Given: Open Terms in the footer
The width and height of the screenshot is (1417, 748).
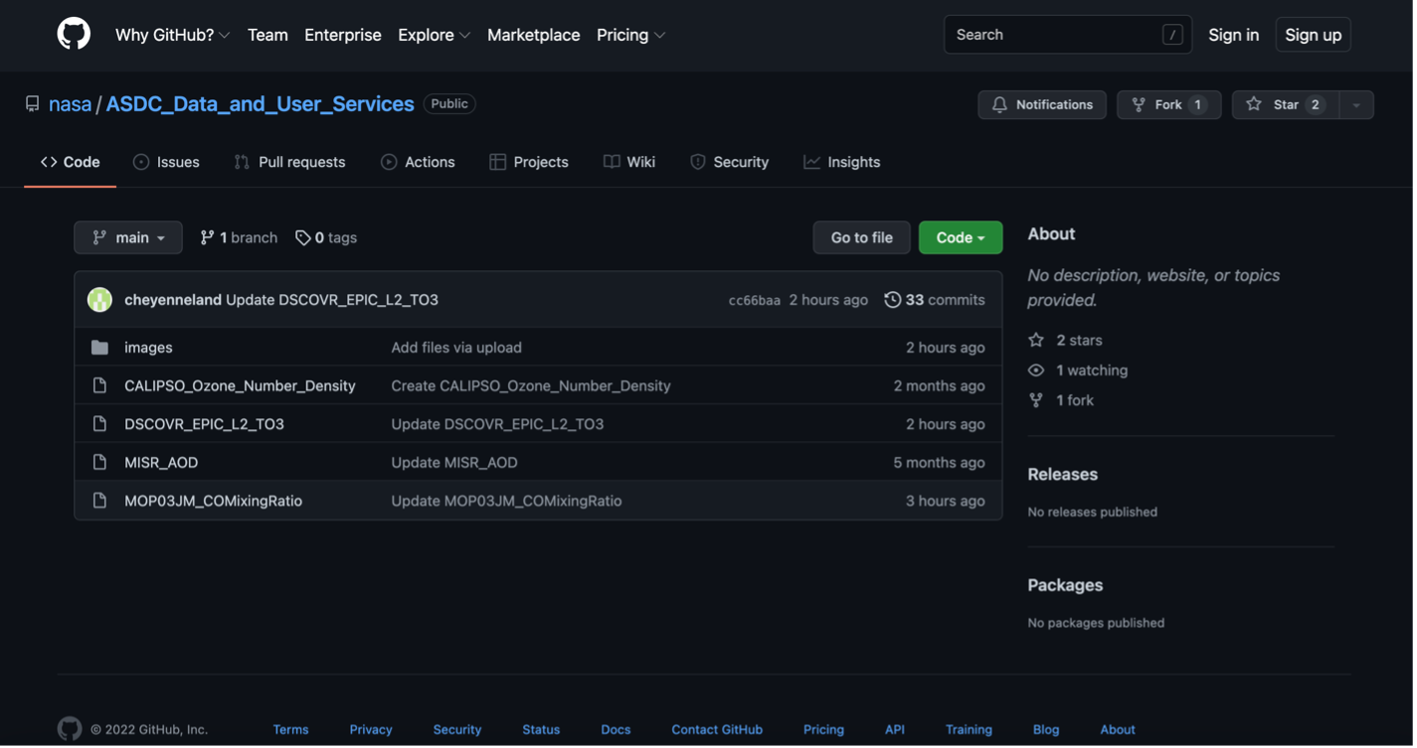Looking at the screenshot, I should (291, 729).
